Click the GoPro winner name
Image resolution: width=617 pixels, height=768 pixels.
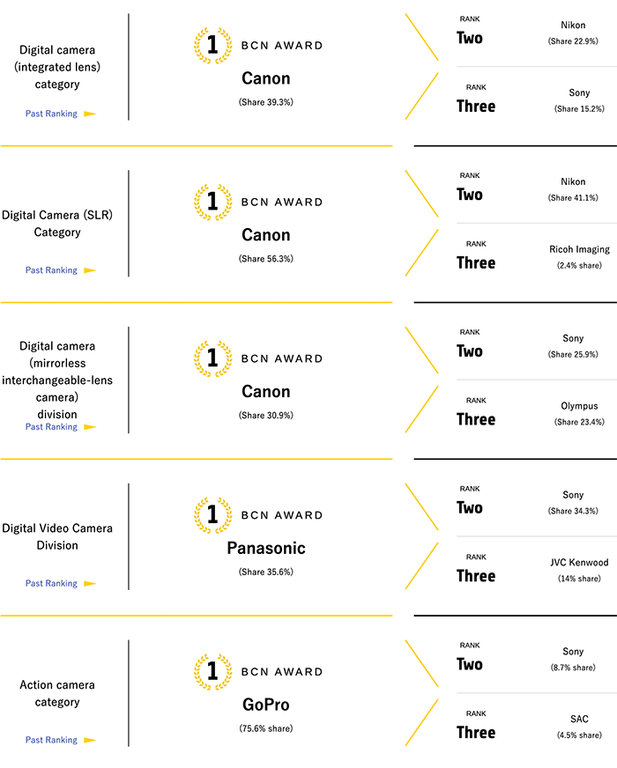click(266, 704)
